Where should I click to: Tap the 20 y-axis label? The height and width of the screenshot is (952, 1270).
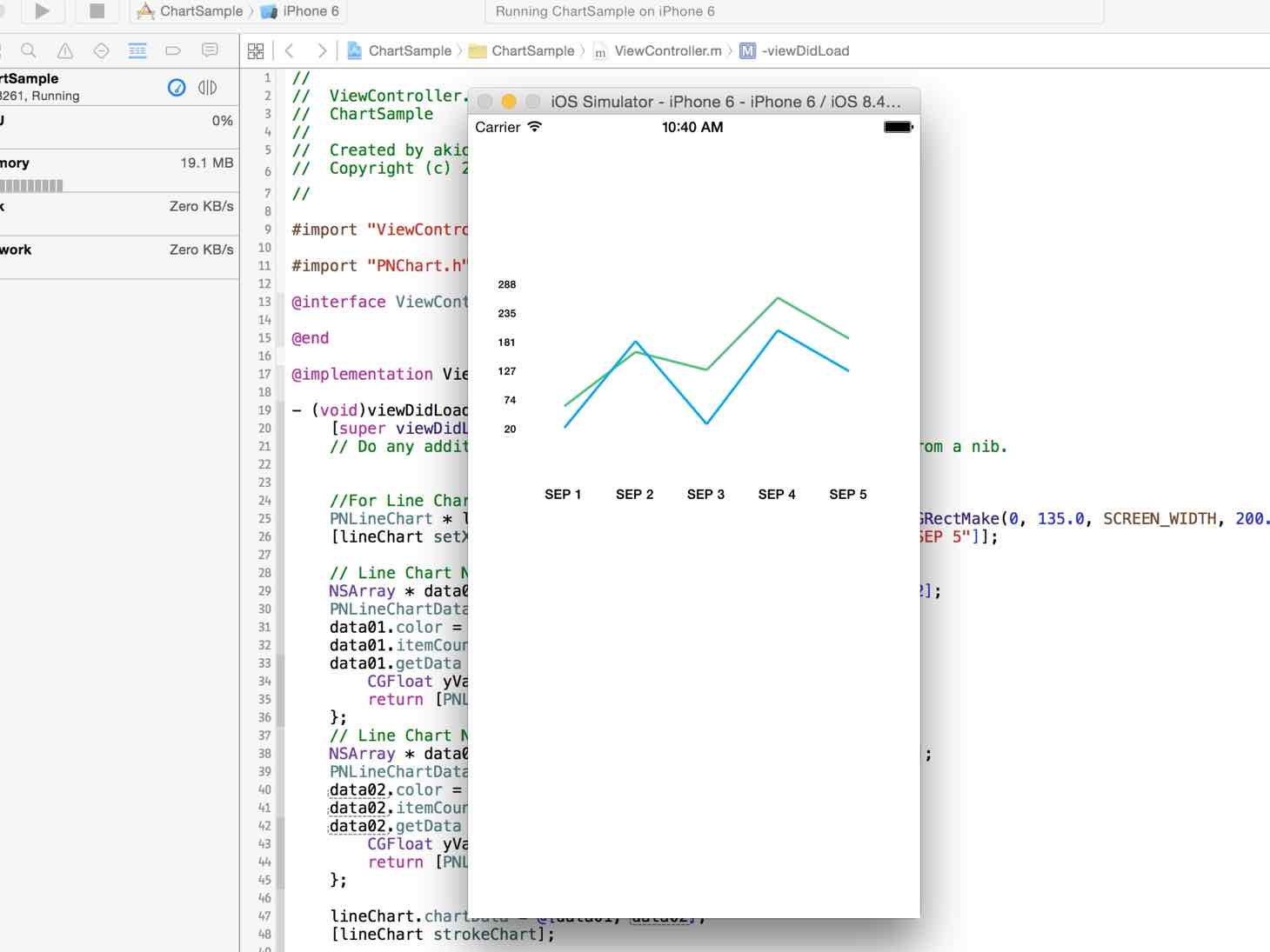pos(510,429)
